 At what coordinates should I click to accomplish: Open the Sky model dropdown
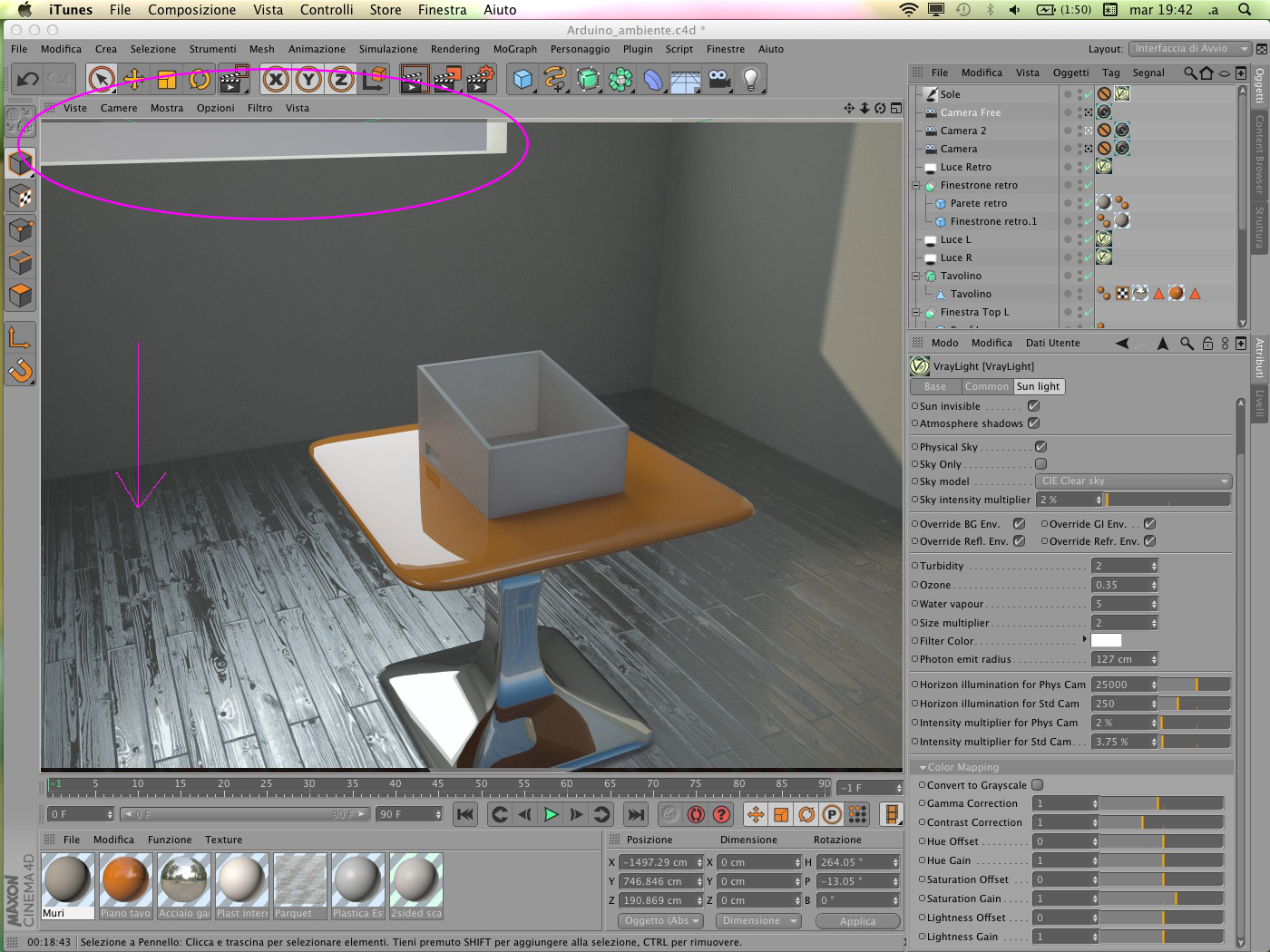click(x=1134, y=481)
